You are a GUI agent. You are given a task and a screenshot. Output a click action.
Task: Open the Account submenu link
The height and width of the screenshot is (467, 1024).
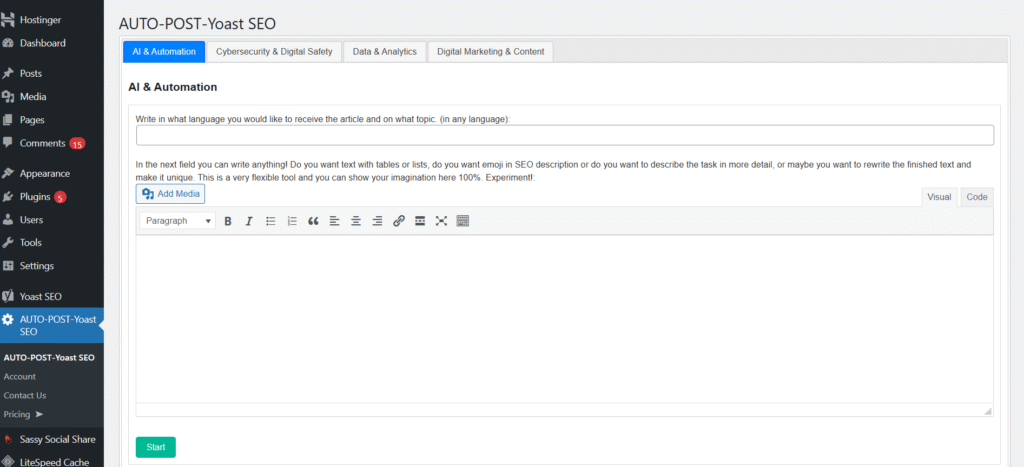[20, 377]
